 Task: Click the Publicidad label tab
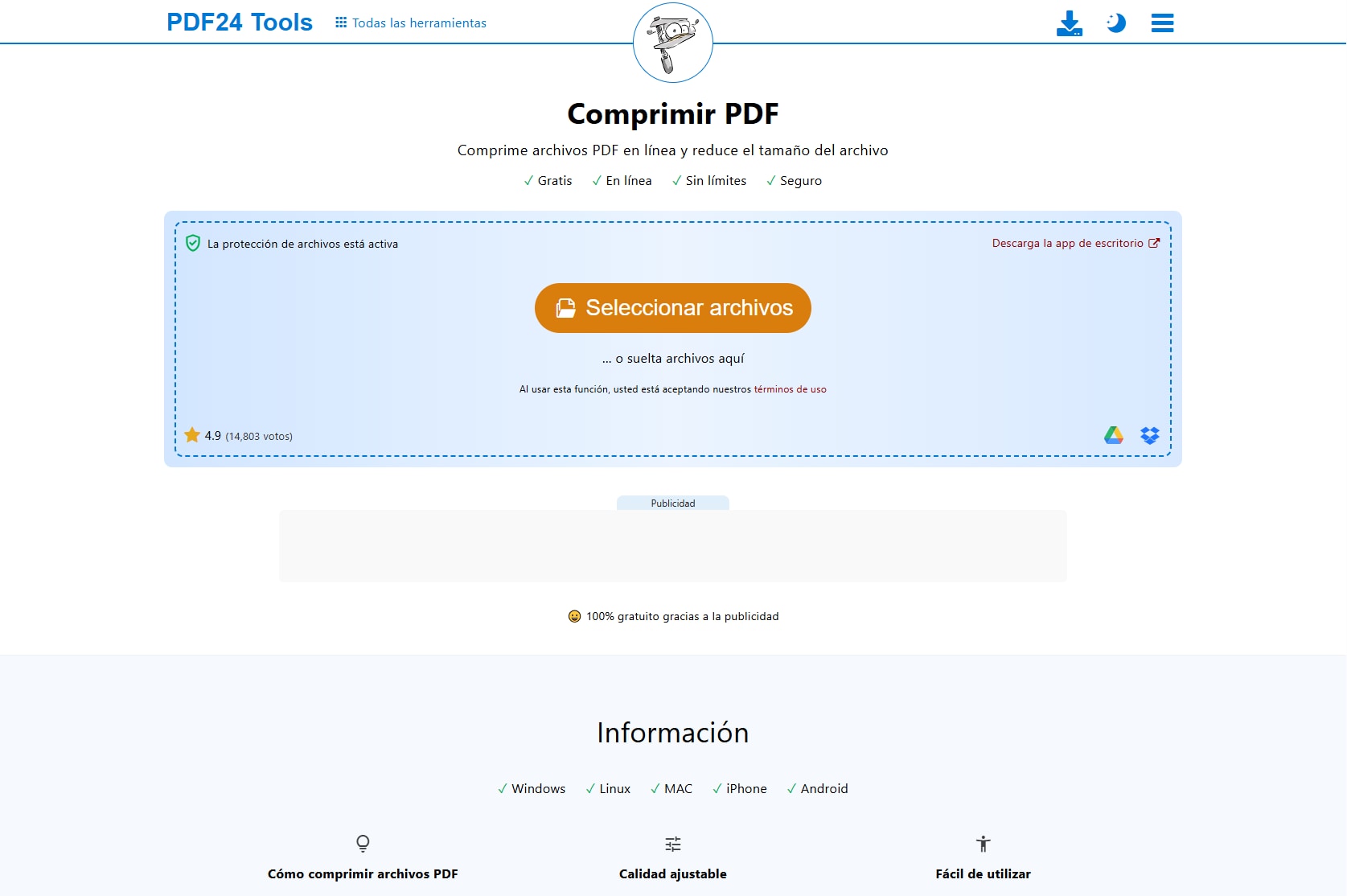coord(673,503)
